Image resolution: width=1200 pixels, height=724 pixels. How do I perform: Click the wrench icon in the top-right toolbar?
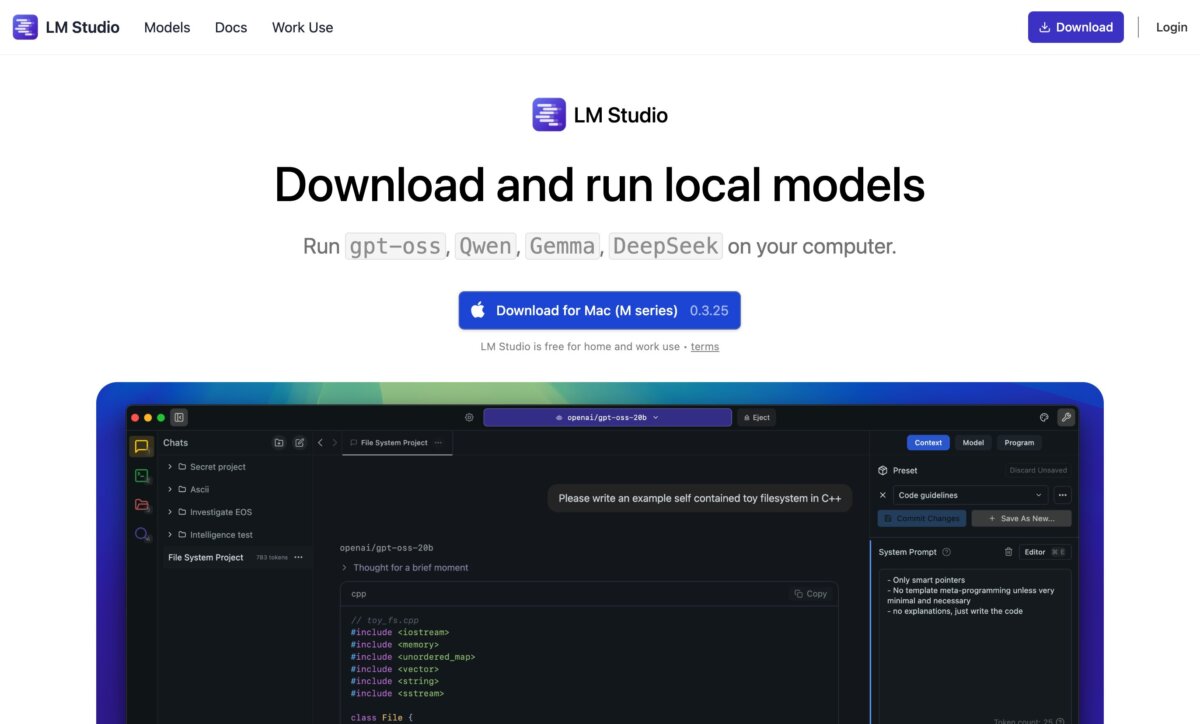1067,417
